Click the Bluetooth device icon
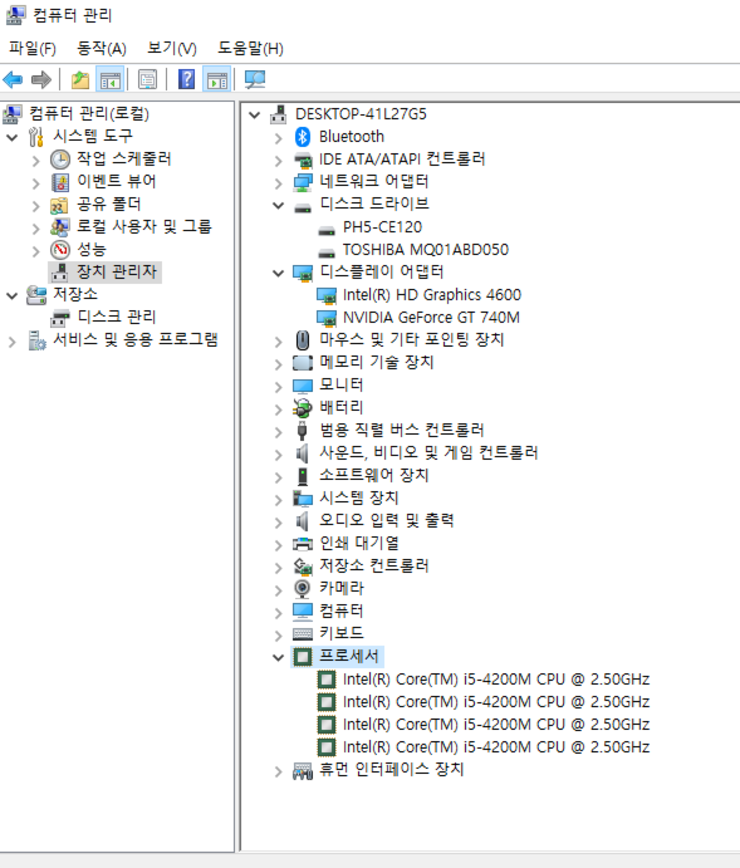This screenshot has width=740, height=868. 302,137
